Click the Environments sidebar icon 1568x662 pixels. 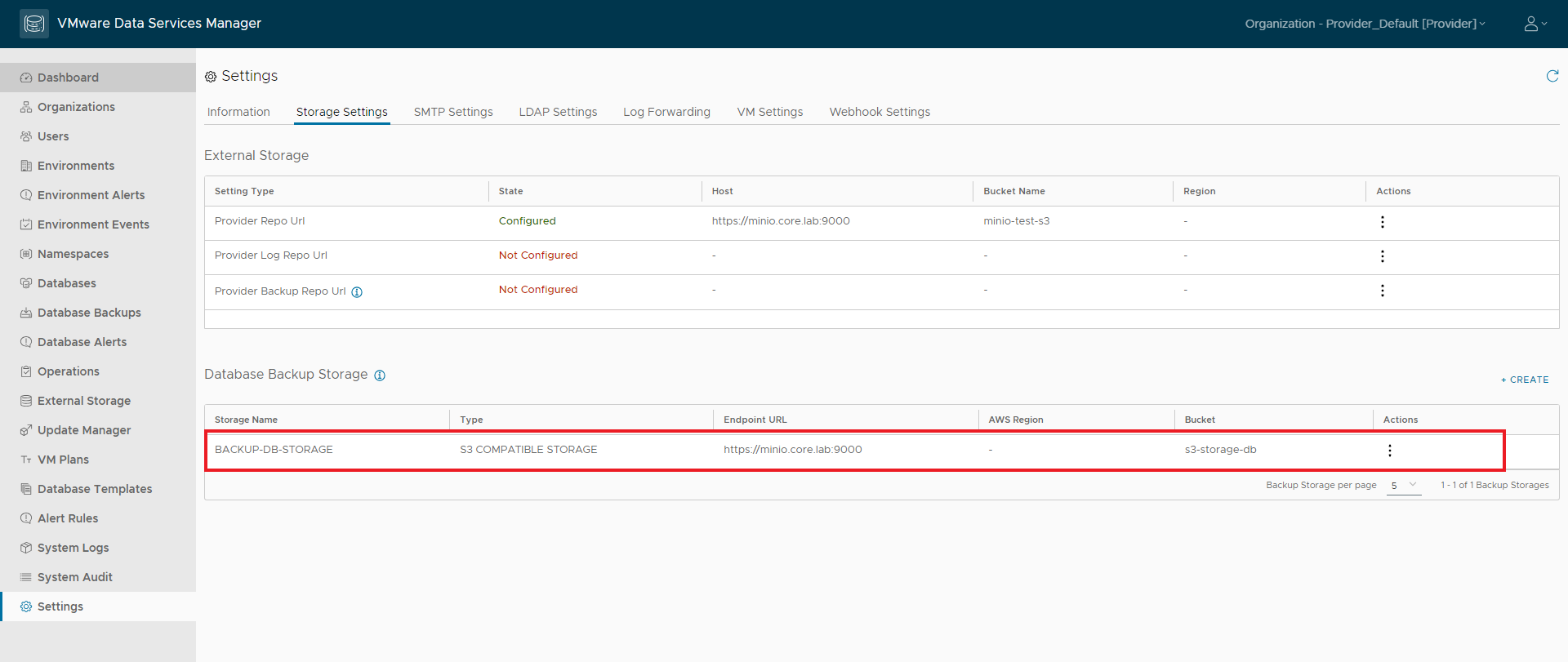coord(26,166)
